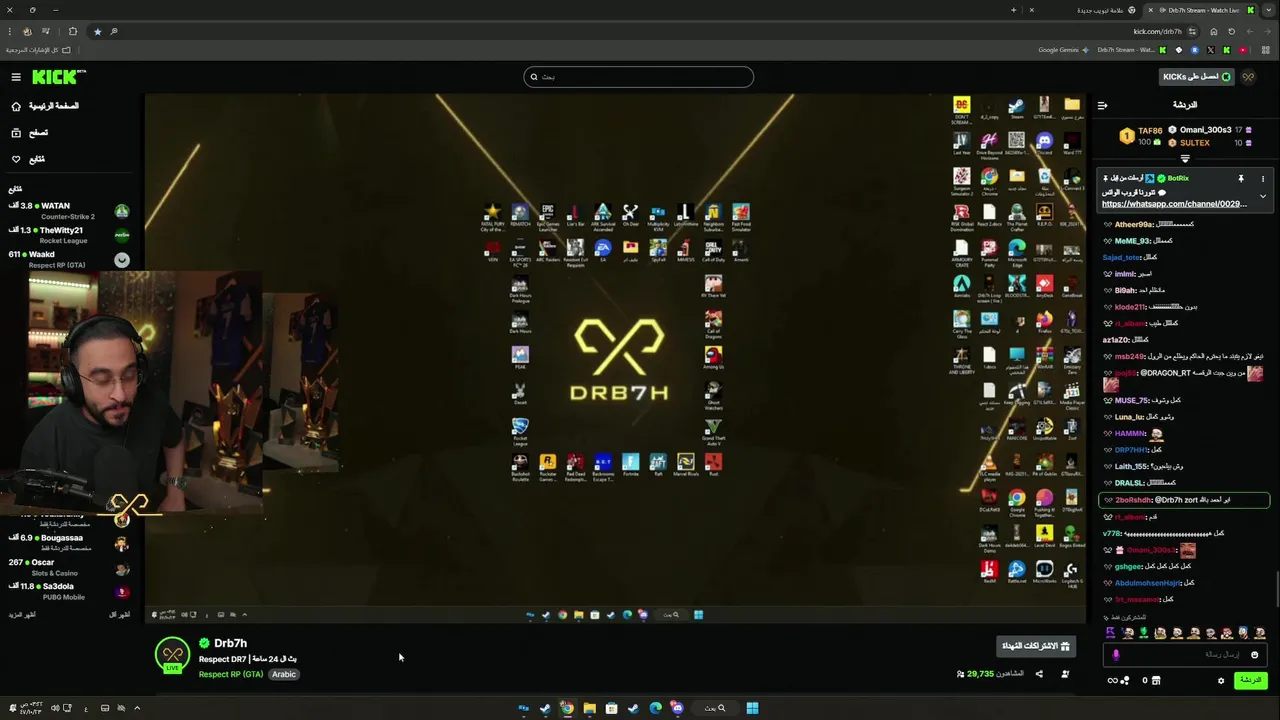Open chat settings gear icon
Image resolution: width=1280 pixels, height=720 pixels.
(x=1221, y=681)
